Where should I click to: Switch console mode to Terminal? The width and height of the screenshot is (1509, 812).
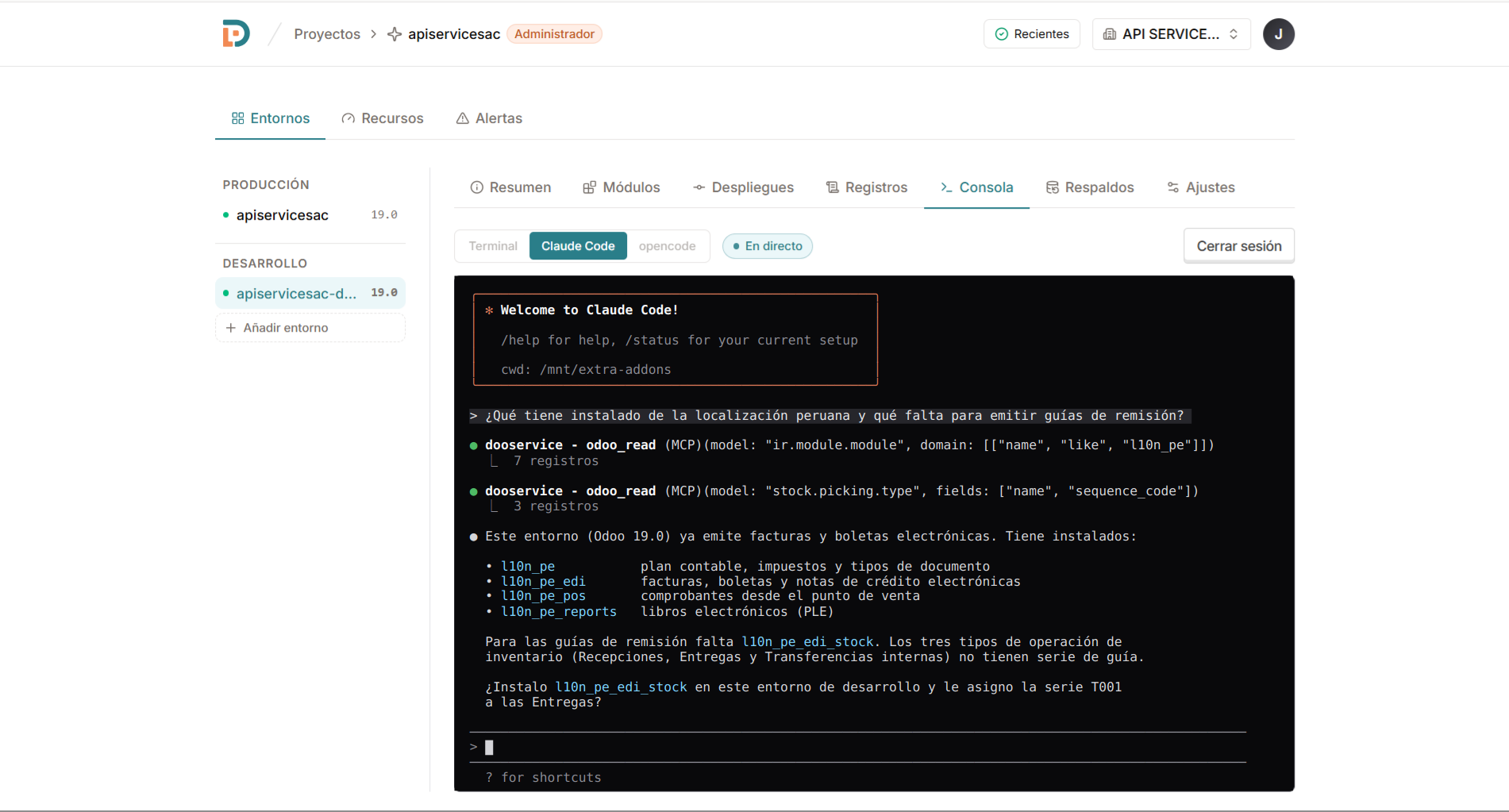point(492,246)
